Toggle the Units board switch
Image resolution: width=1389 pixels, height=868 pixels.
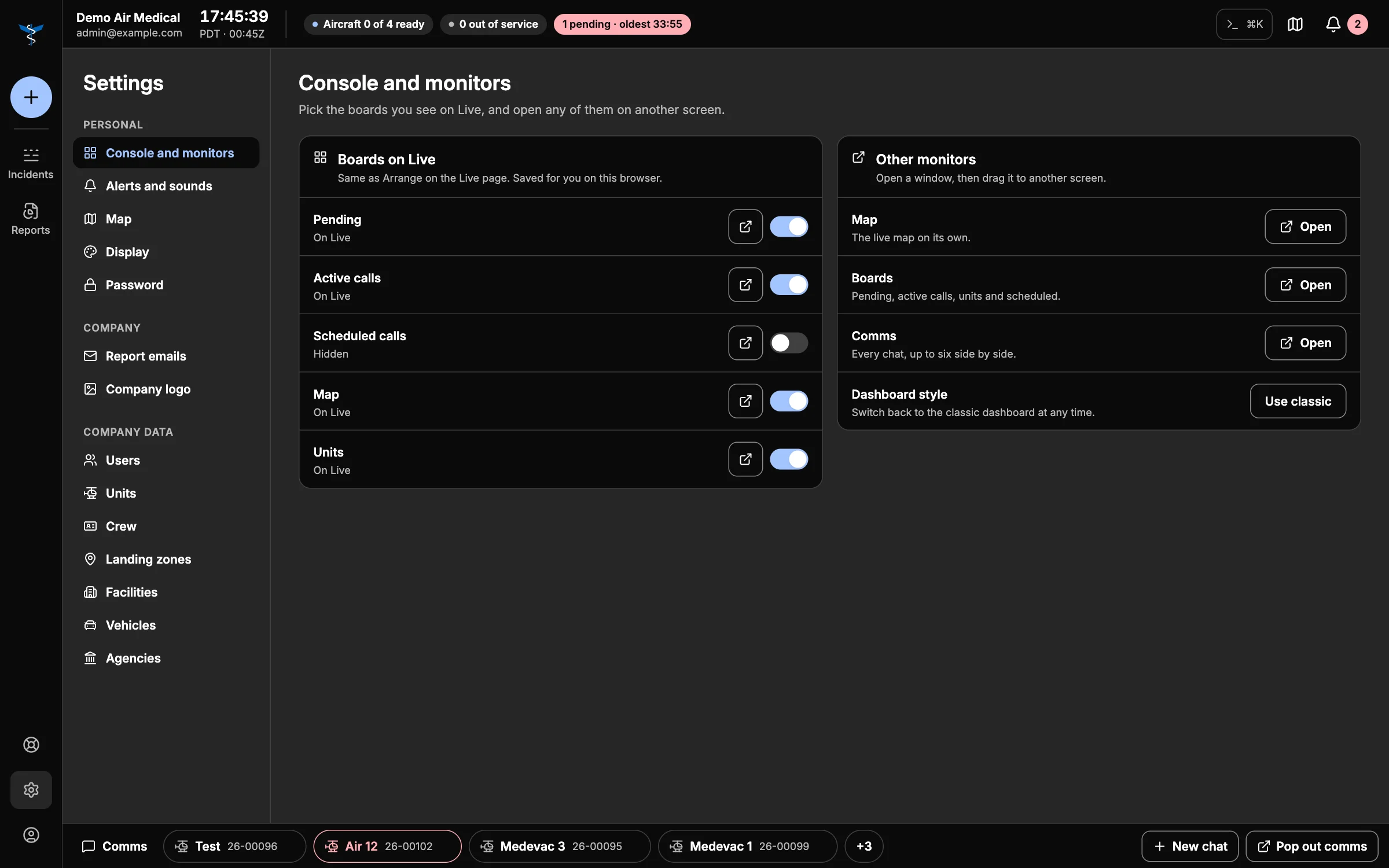(x=789, y=459)
